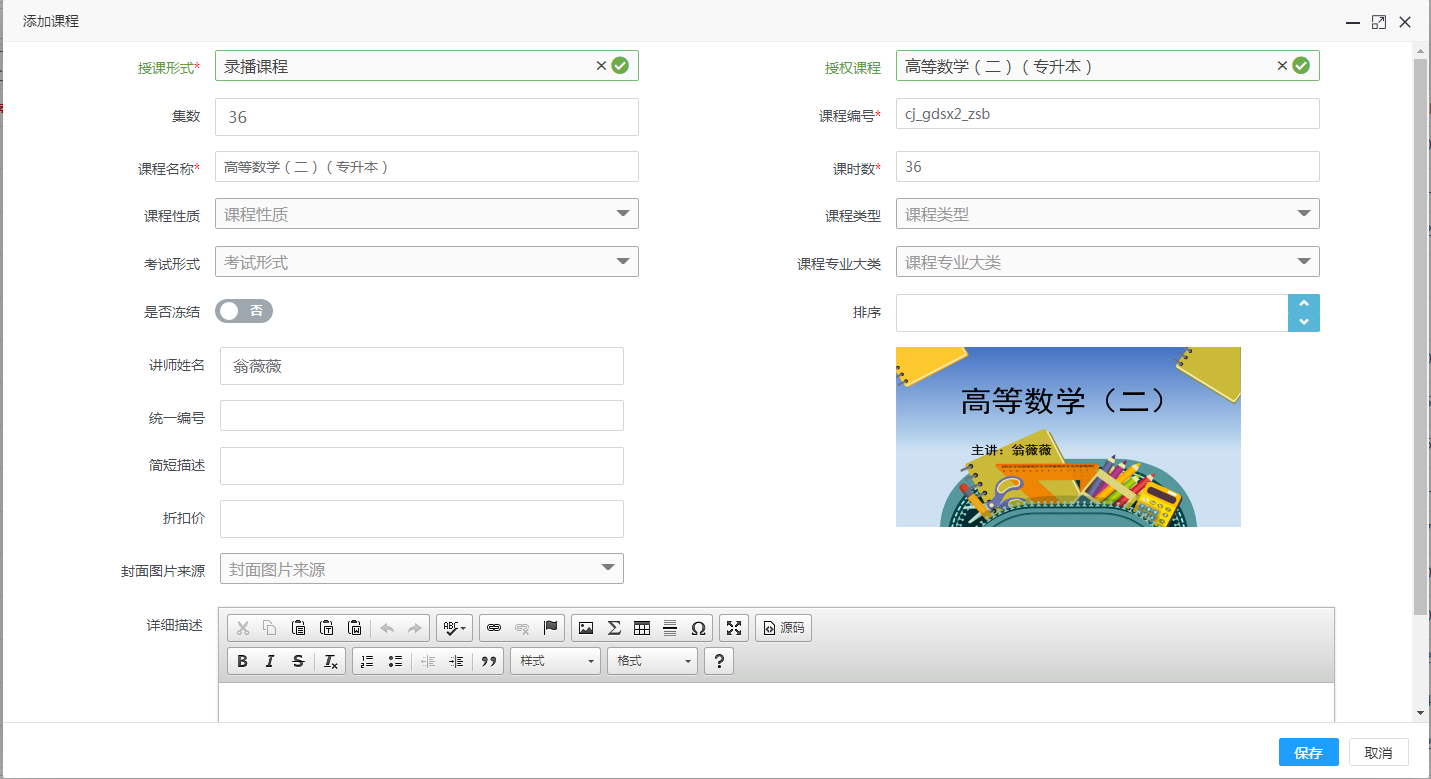1431x779 pixels.
Task: Toggle the 是否冻结 switch
Action: 244,311
